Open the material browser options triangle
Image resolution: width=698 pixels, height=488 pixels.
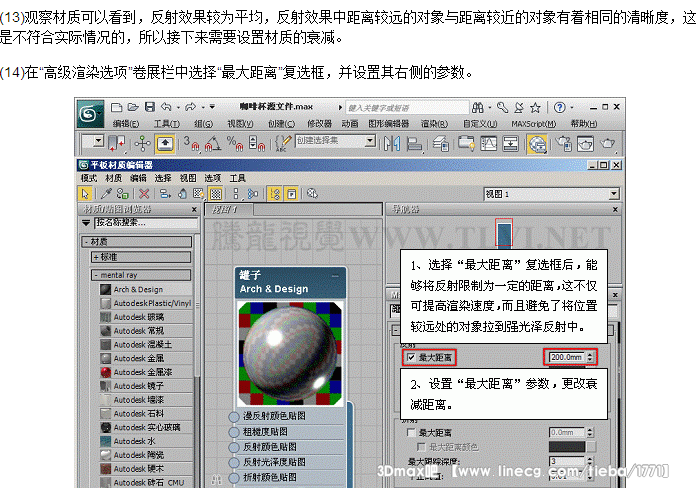[x=86, y=223]
